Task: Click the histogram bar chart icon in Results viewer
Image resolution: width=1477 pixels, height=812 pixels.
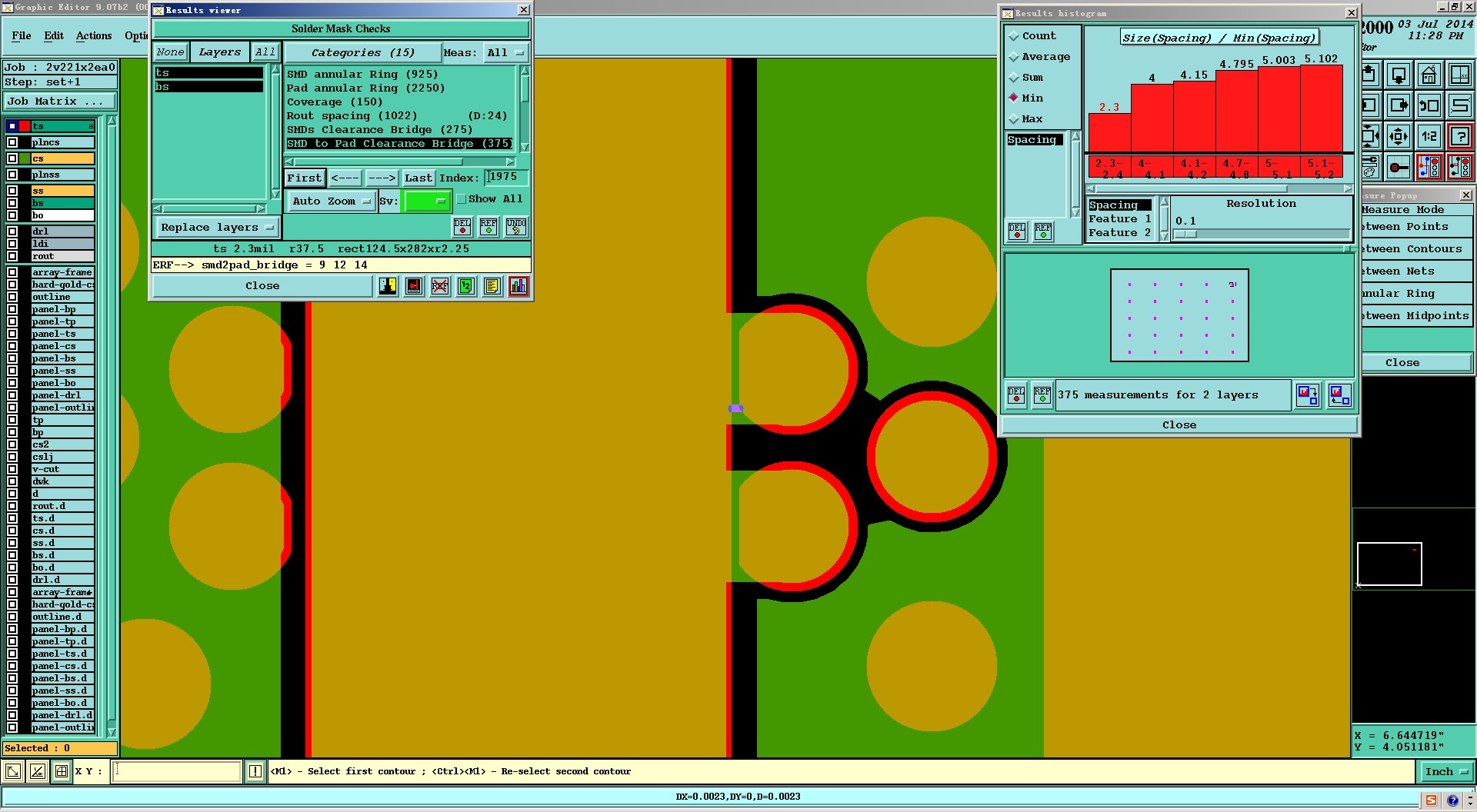Action: (518, 286)
